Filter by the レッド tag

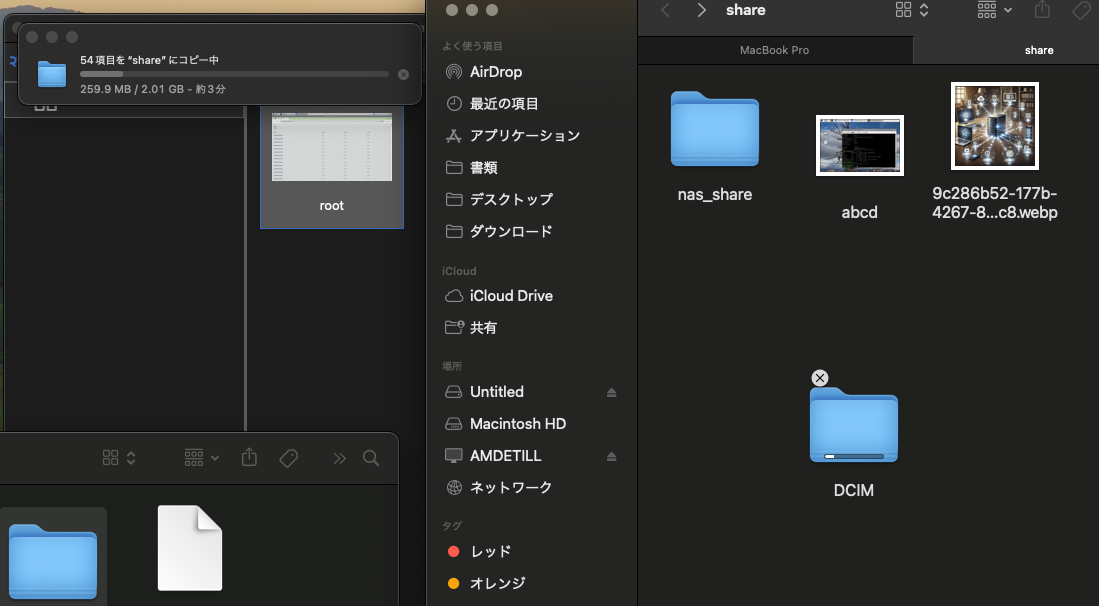tap(490, 552)
